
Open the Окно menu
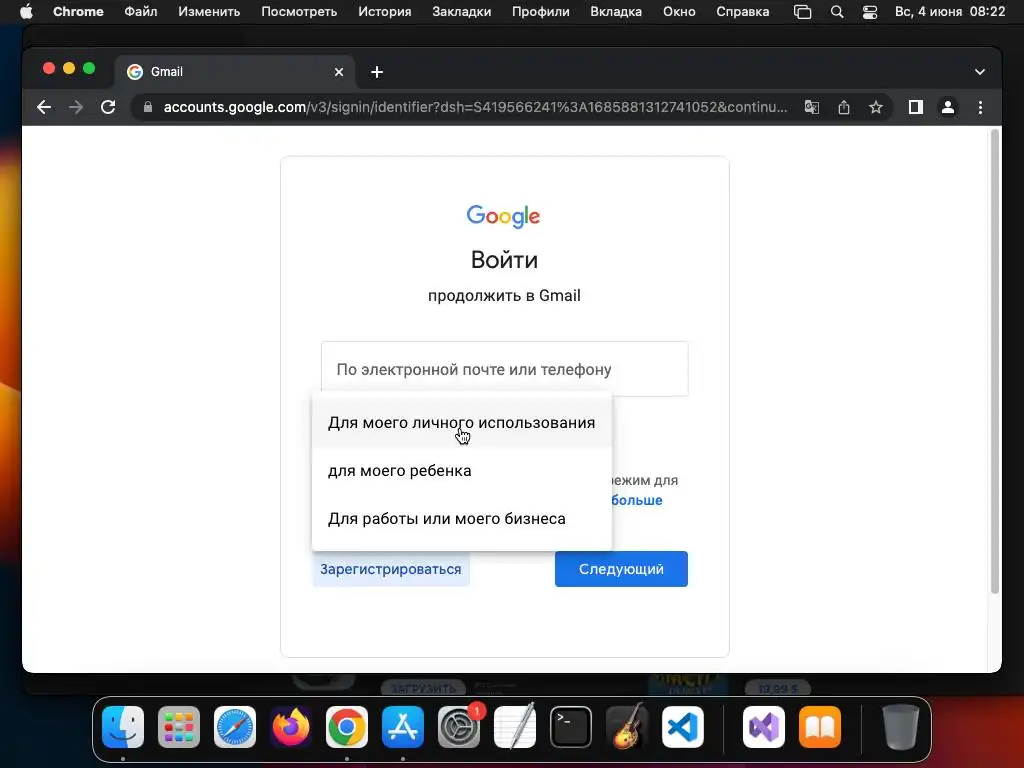pyautogui.click(x=679, y=12)
